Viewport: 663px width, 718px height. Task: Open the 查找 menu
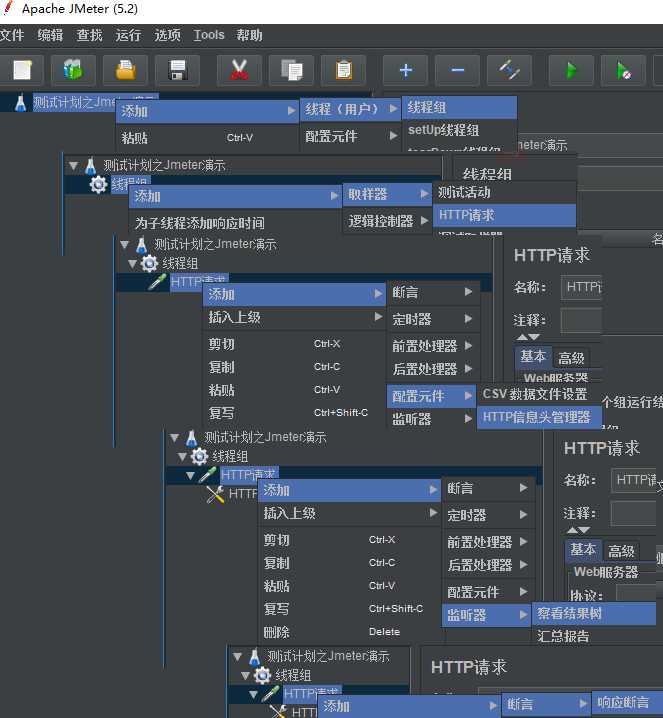[x=89, y=35]
